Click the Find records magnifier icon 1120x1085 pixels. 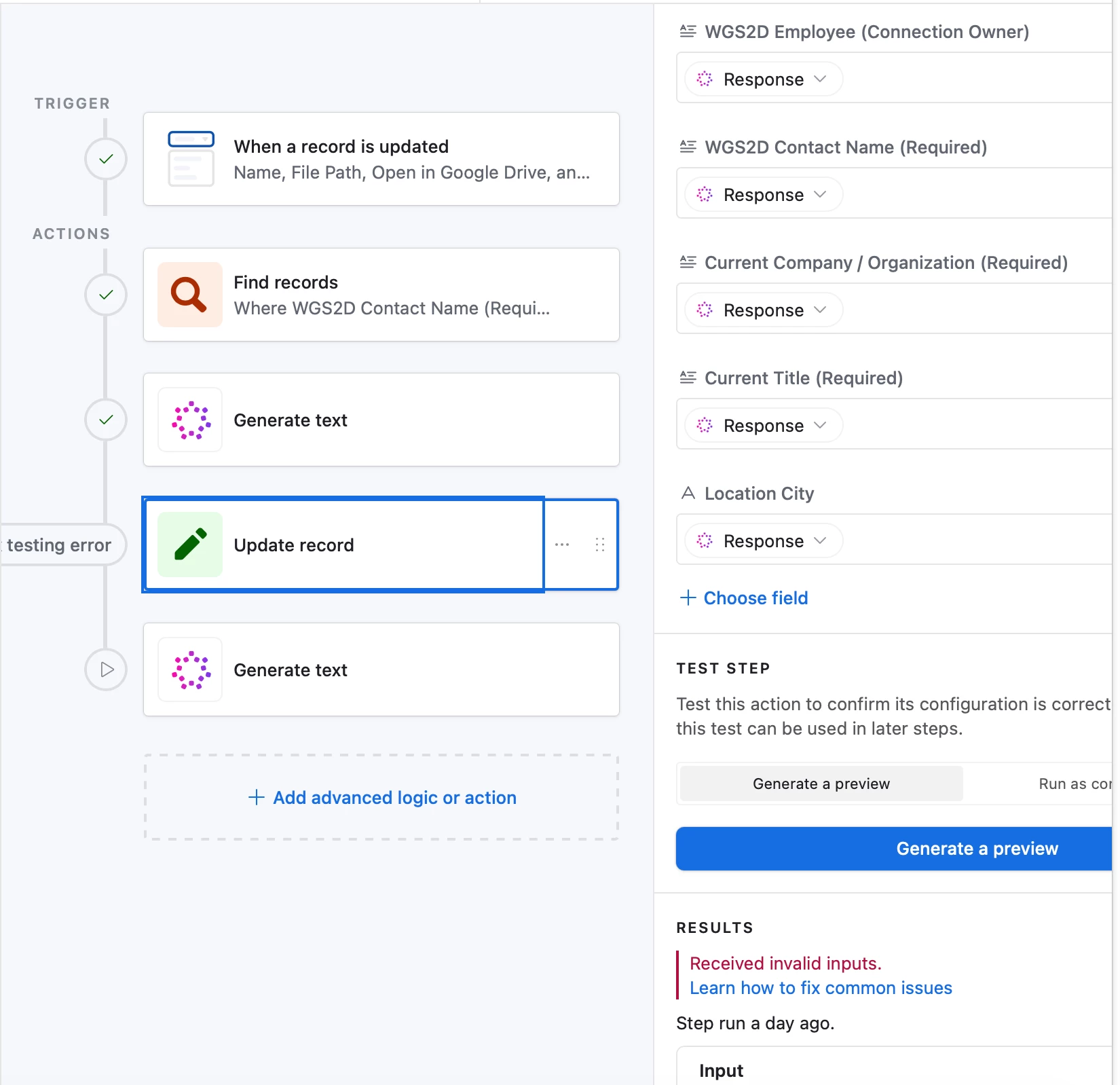point(189,295)
